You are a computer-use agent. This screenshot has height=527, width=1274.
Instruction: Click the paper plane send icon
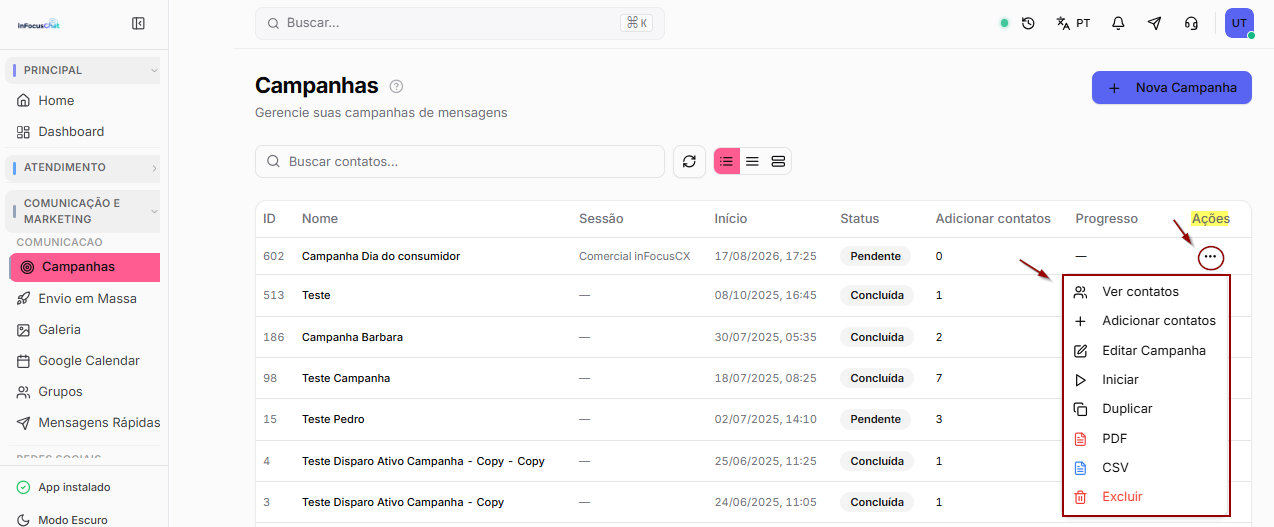coord(1154,23)
